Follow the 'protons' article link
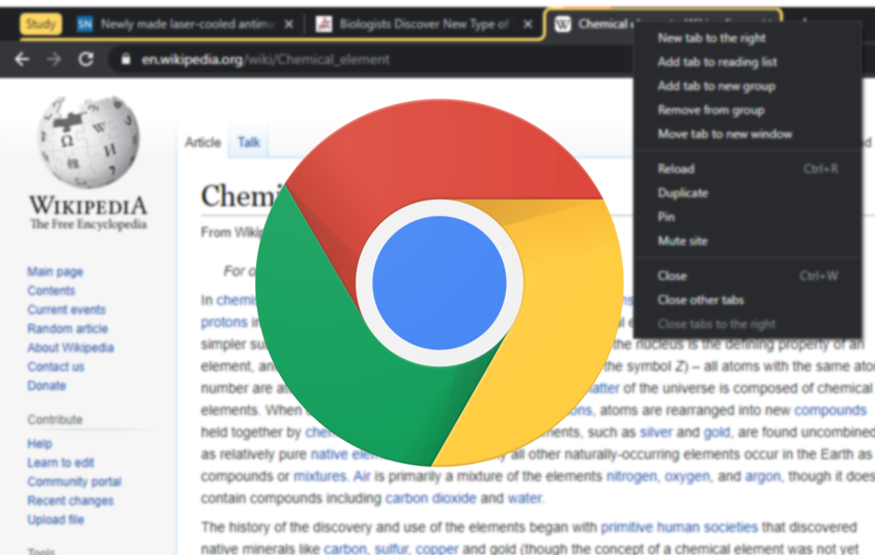The width and height of the screenshot is (875, 555). (x=224, y=322)
